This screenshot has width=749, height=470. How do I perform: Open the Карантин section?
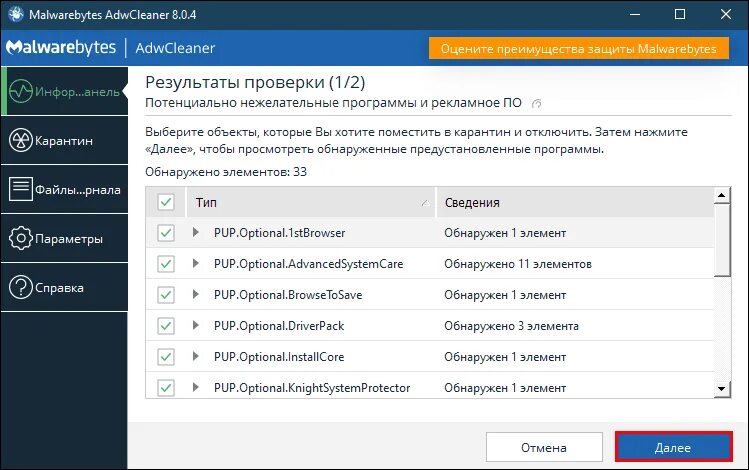(x=64, y=140)
